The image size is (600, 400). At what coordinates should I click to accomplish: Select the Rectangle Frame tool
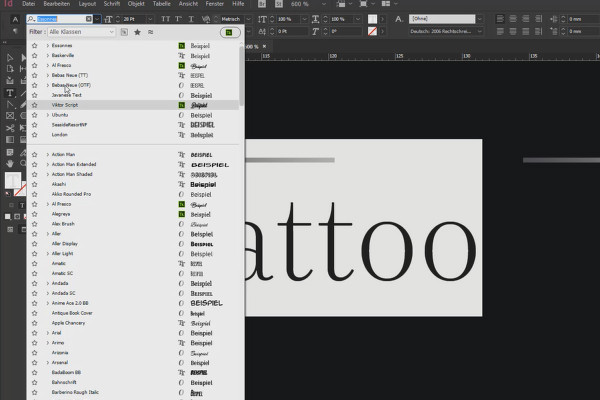10,116
